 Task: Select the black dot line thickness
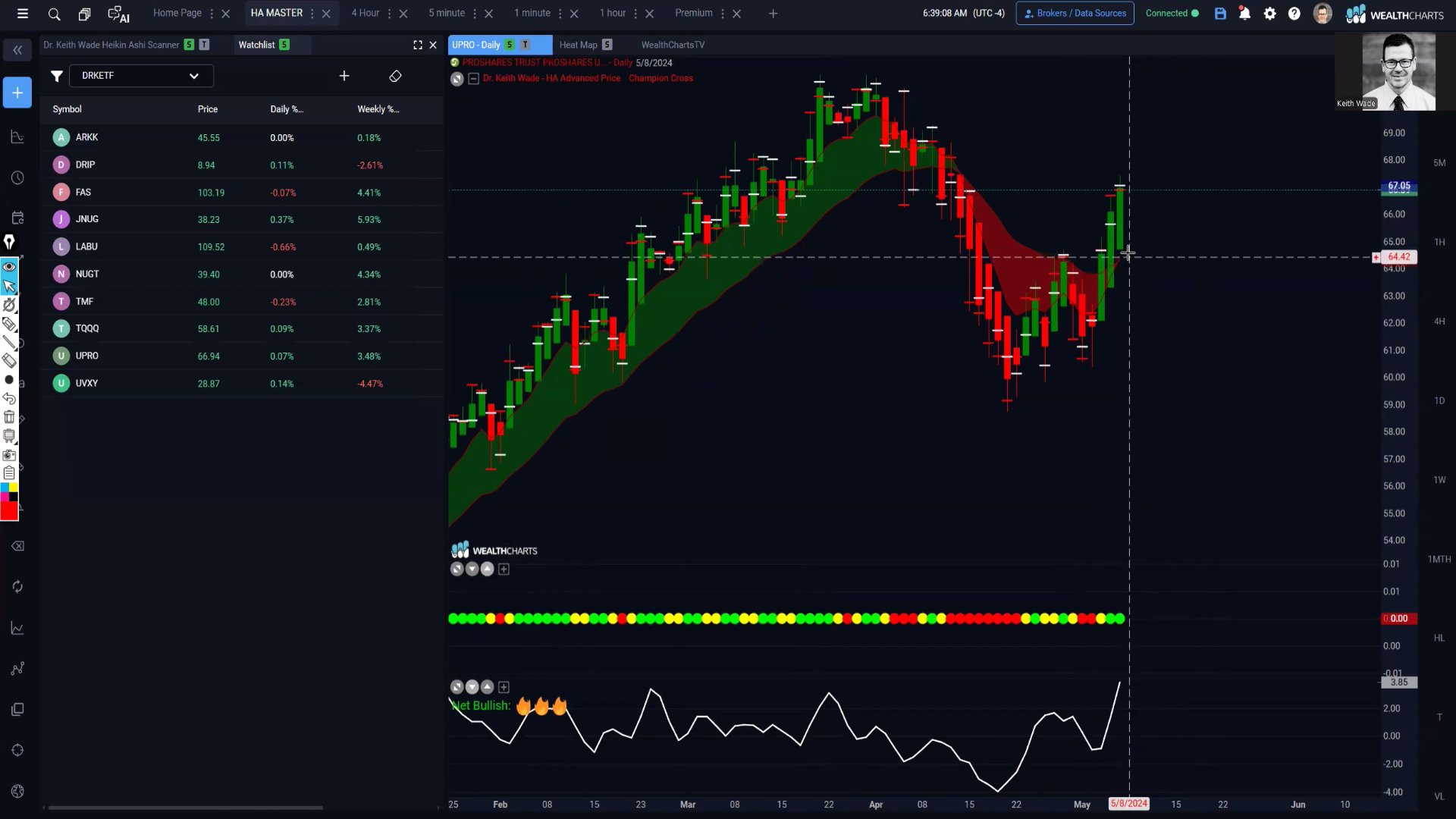tap(9, 380)
